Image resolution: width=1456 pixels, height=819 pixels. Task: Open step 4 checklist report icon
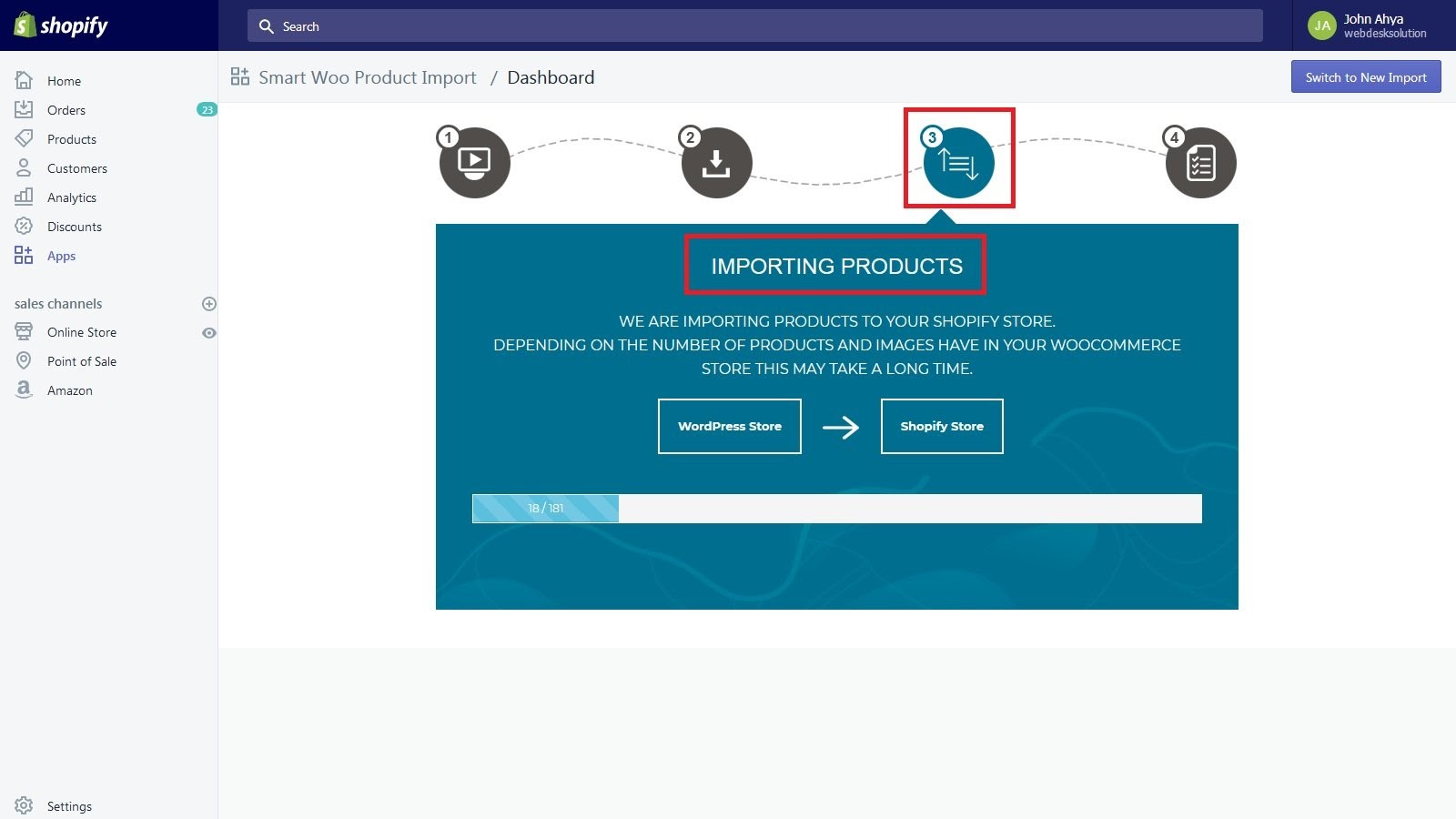click(1200, 163)
